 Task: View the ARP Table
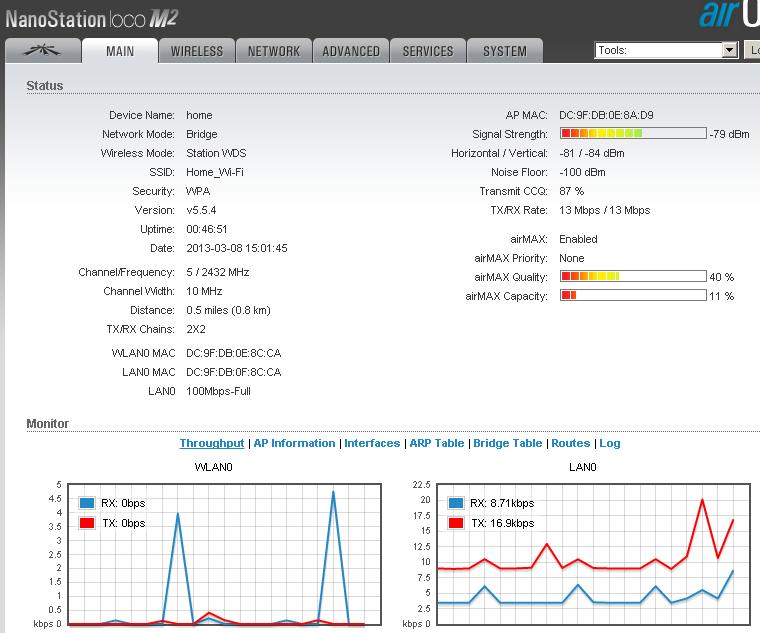436,443
